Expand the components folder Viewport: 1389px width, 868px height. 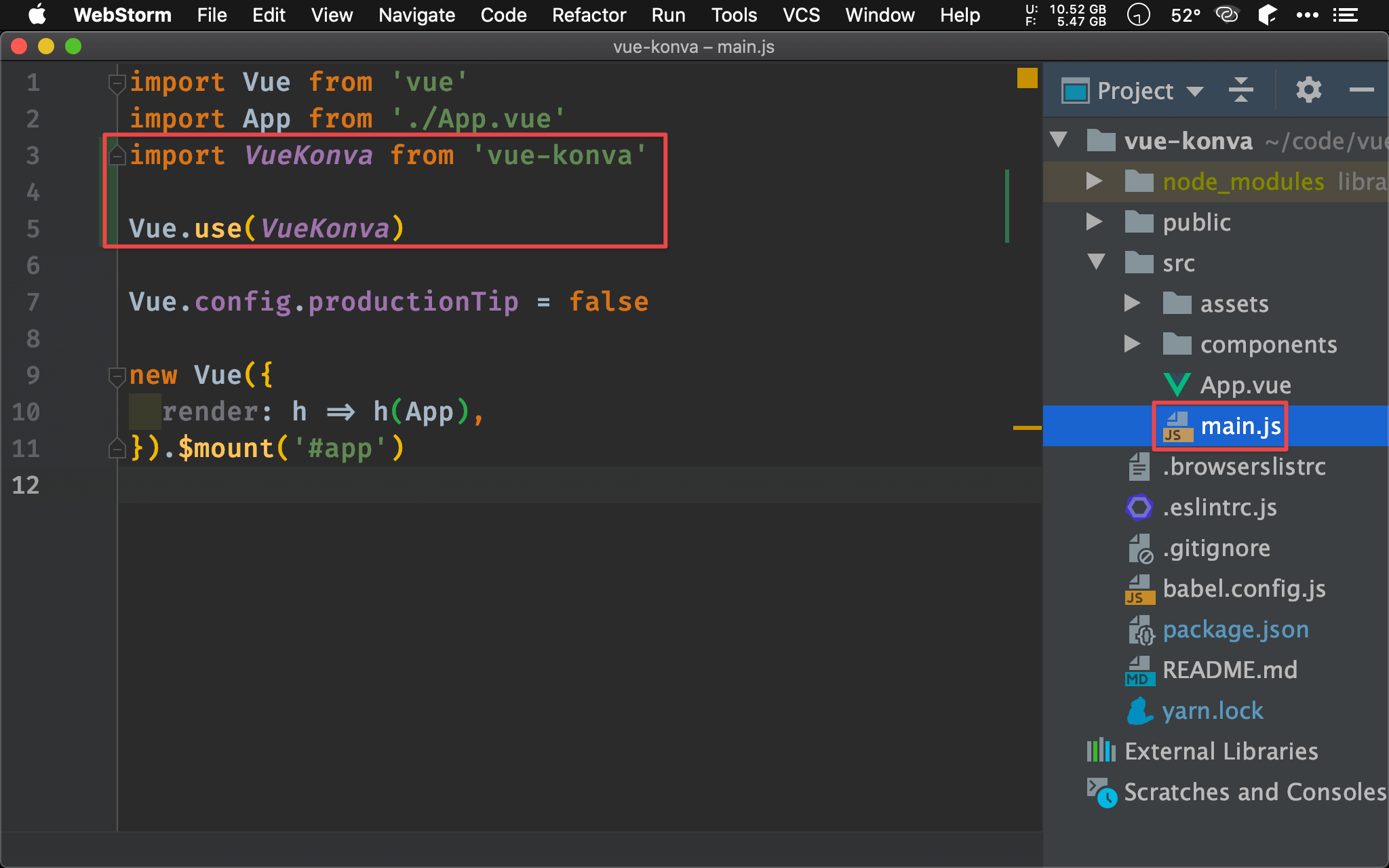coord(1132,344)
